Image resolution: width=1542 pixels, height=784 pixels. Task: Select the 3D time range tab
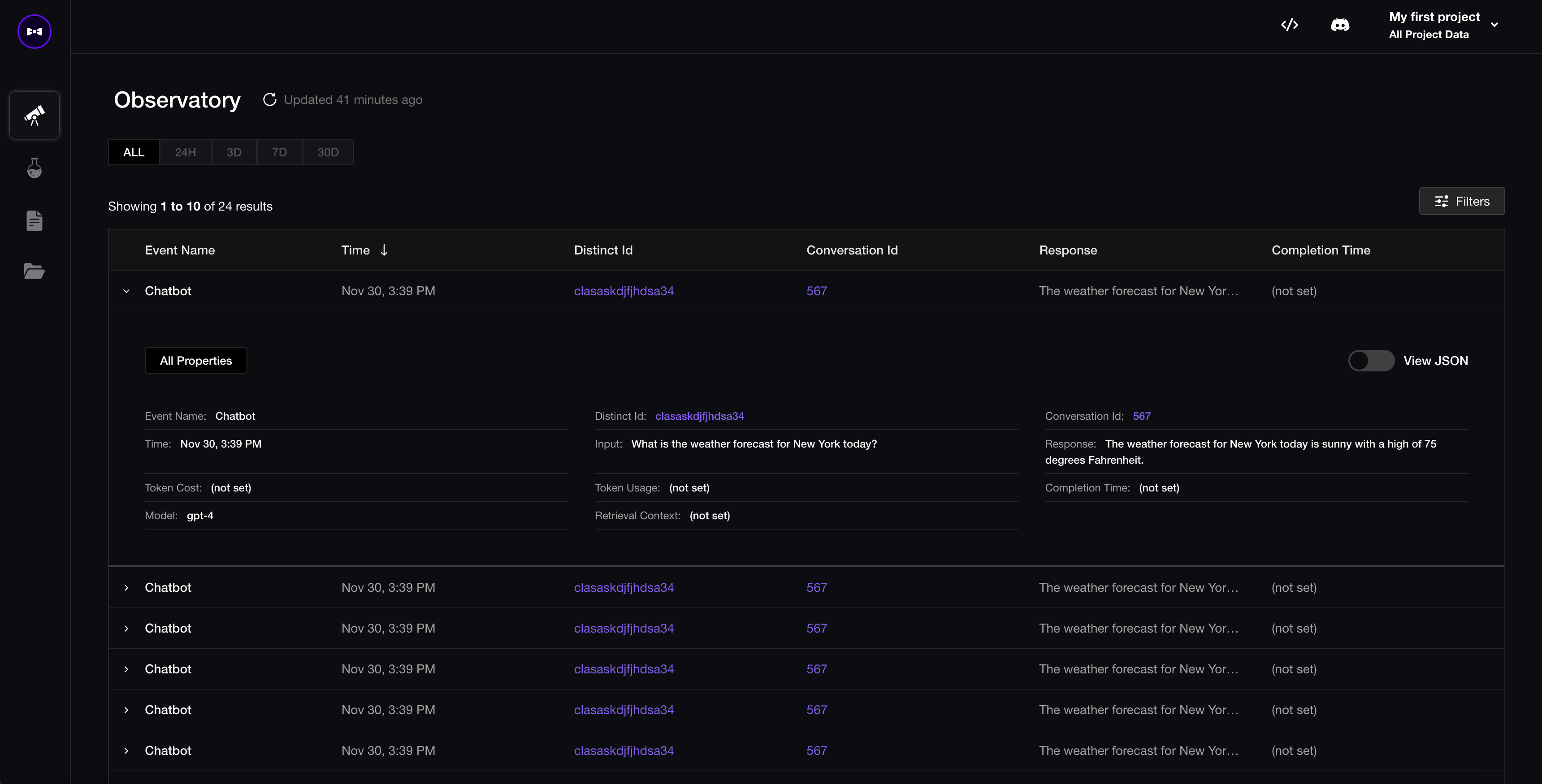[234, 152]
